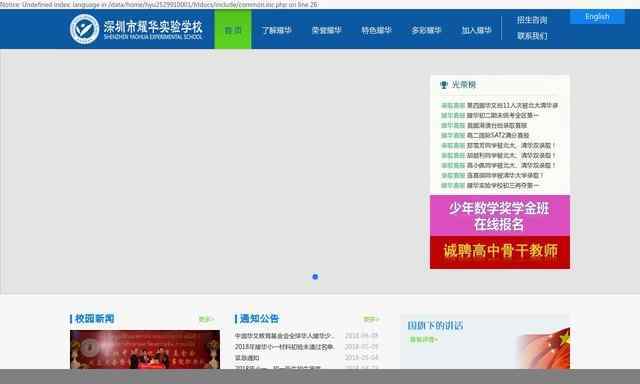Open the notice starting 中国华文教育基金会
Viewport: 640px width, 384px height.
(284, 336)
